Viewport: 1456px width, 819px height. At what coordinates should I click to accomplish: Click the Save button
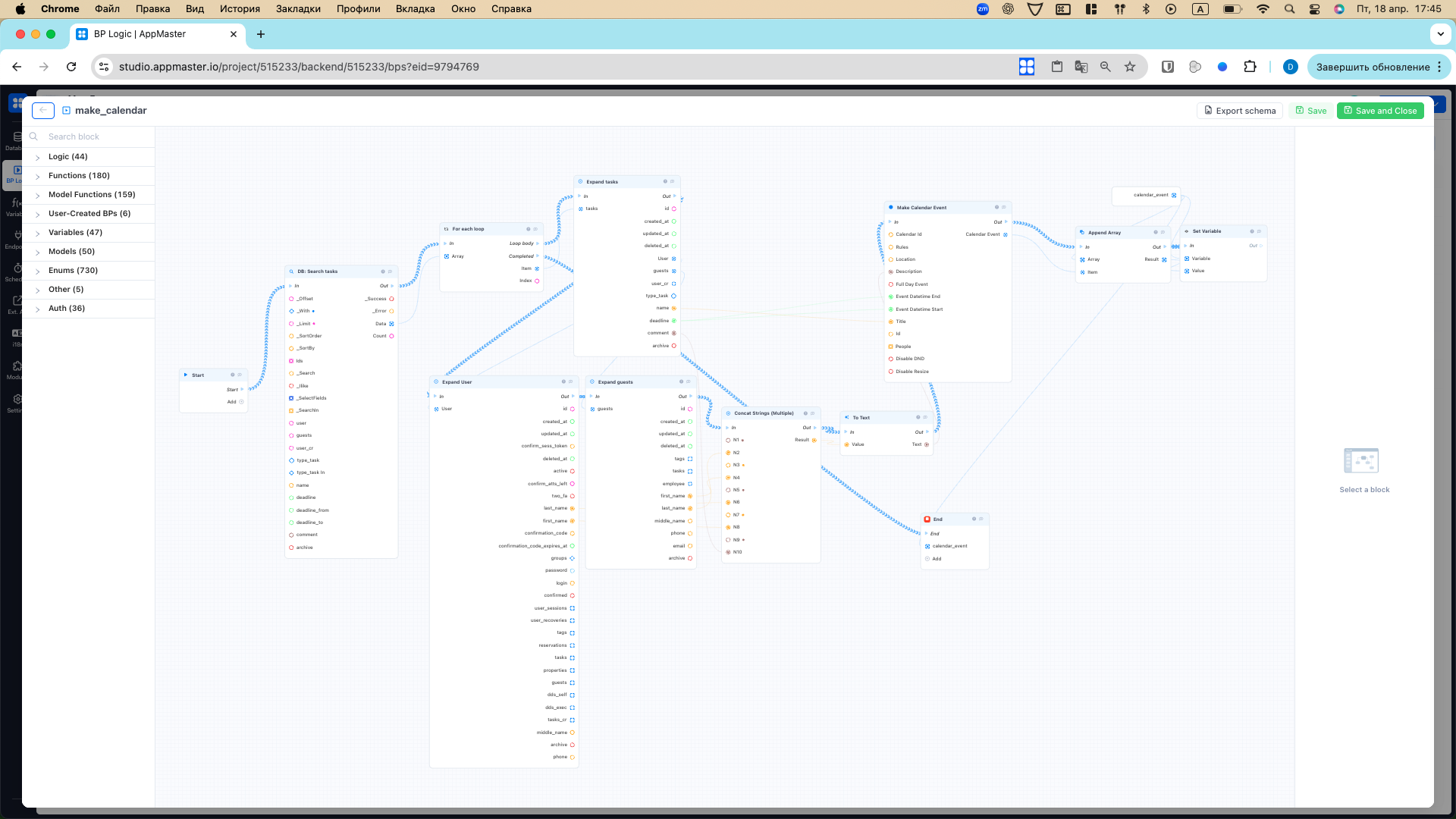coord(1310,111)
